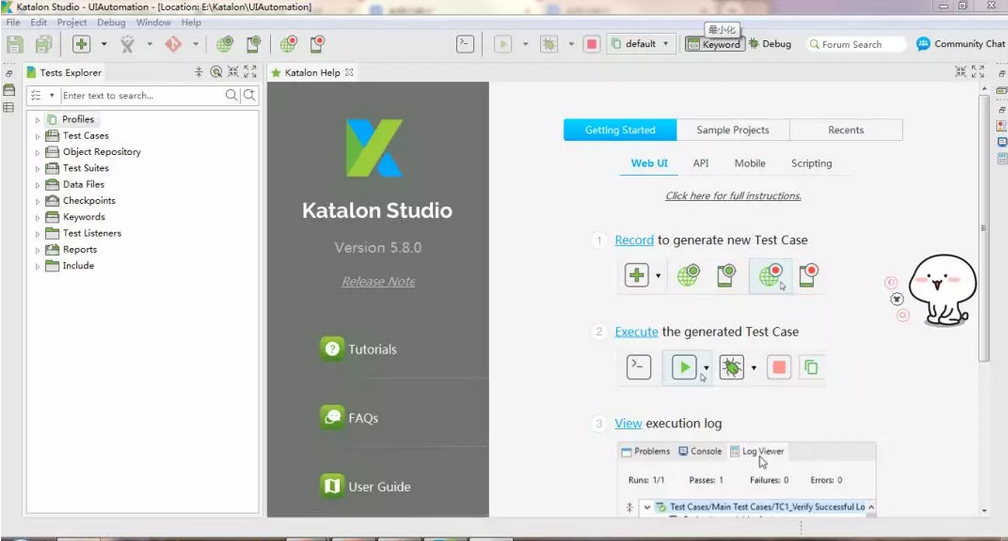Switch to the Debug perspective button
1008x541 pixels.
770,44
